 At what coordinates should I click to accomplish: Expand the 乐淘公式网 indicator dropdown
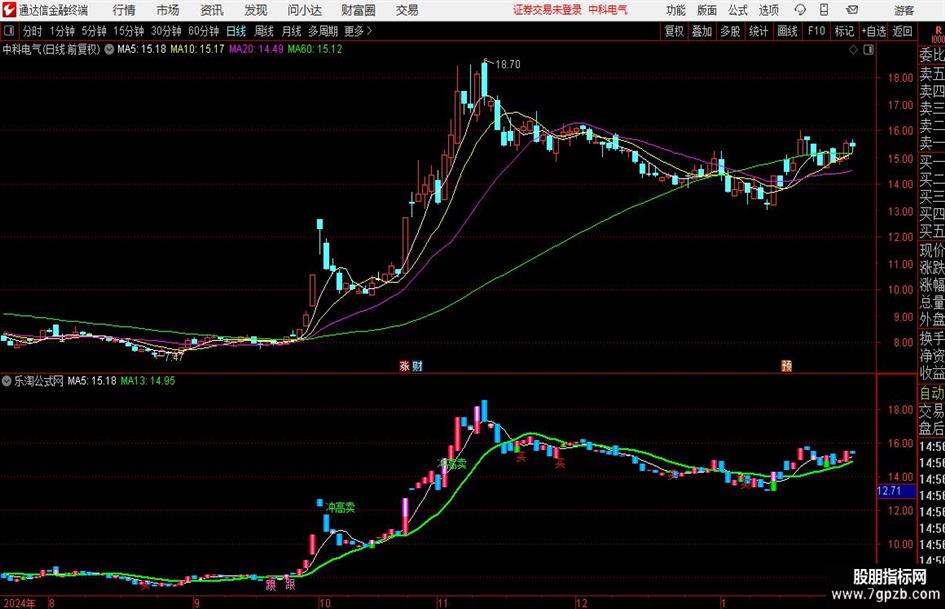pyautogui.click(x=7, y=381)
